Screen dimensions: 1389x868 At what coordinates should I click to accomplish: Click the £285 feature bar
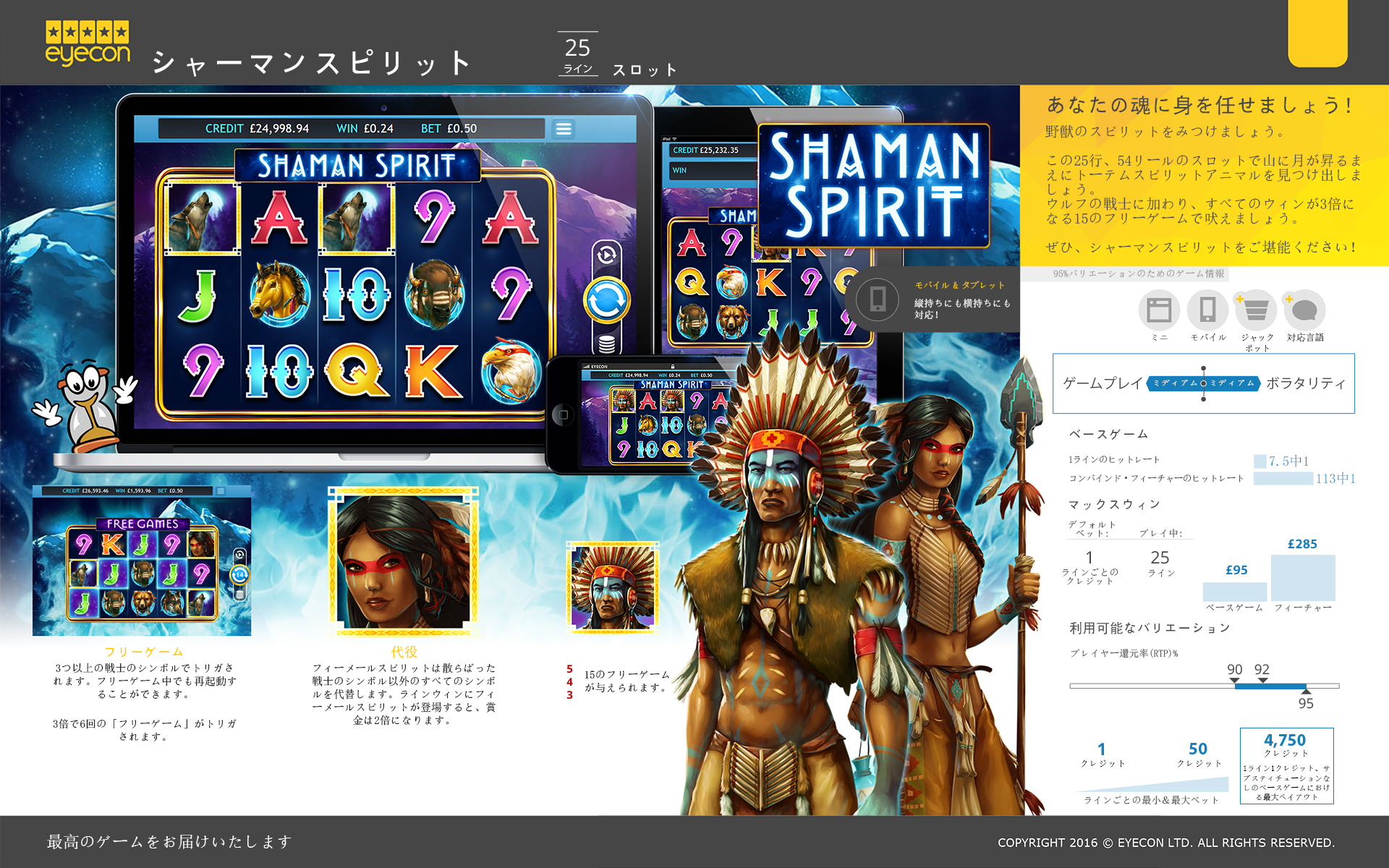pyautogui.click(x=1303, y=578)
